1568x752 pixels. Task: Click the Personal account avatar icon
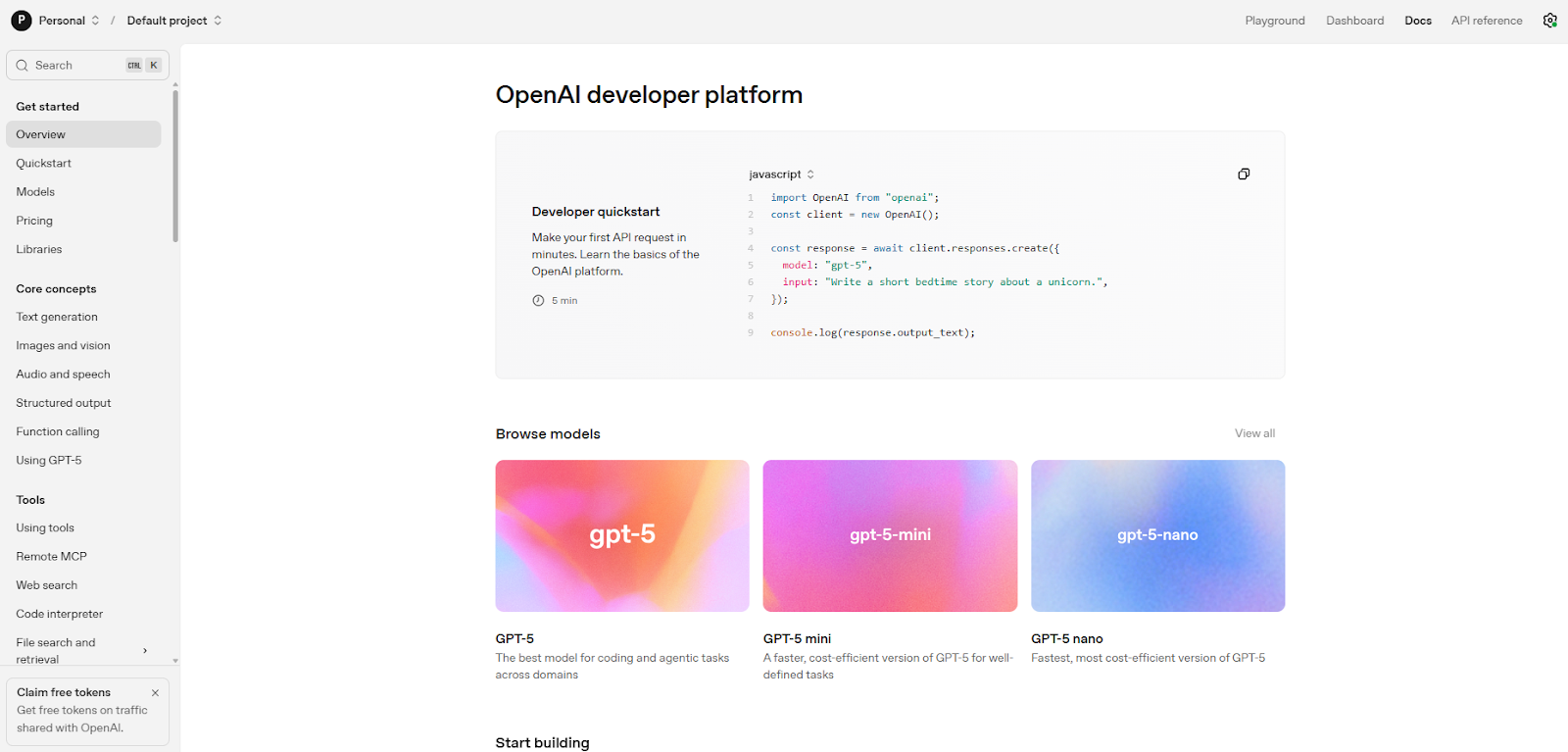(21, 21)
